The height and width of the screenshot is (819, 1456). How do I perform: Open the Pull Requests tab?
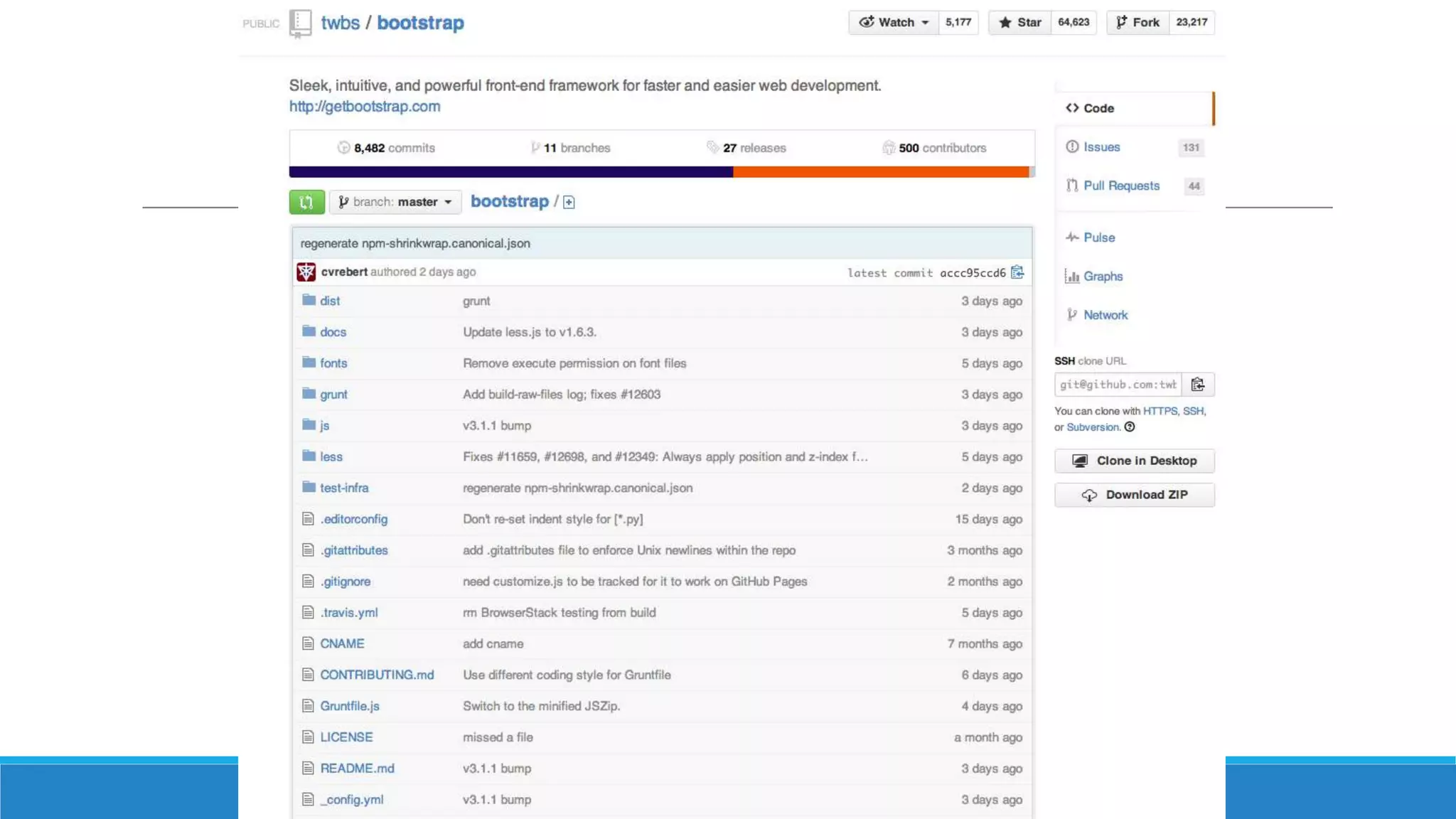[x=1121, y=186]
